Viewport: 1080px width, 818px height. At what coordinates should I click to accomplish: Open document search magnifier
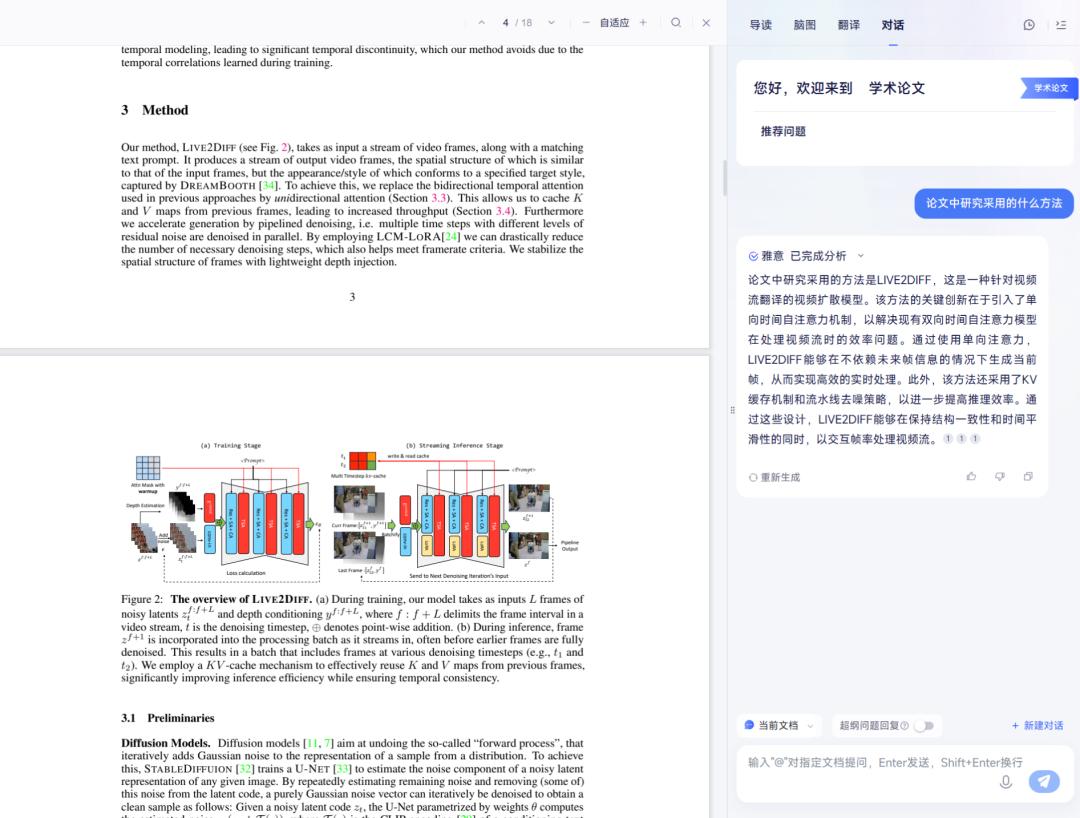pos(676,23)
